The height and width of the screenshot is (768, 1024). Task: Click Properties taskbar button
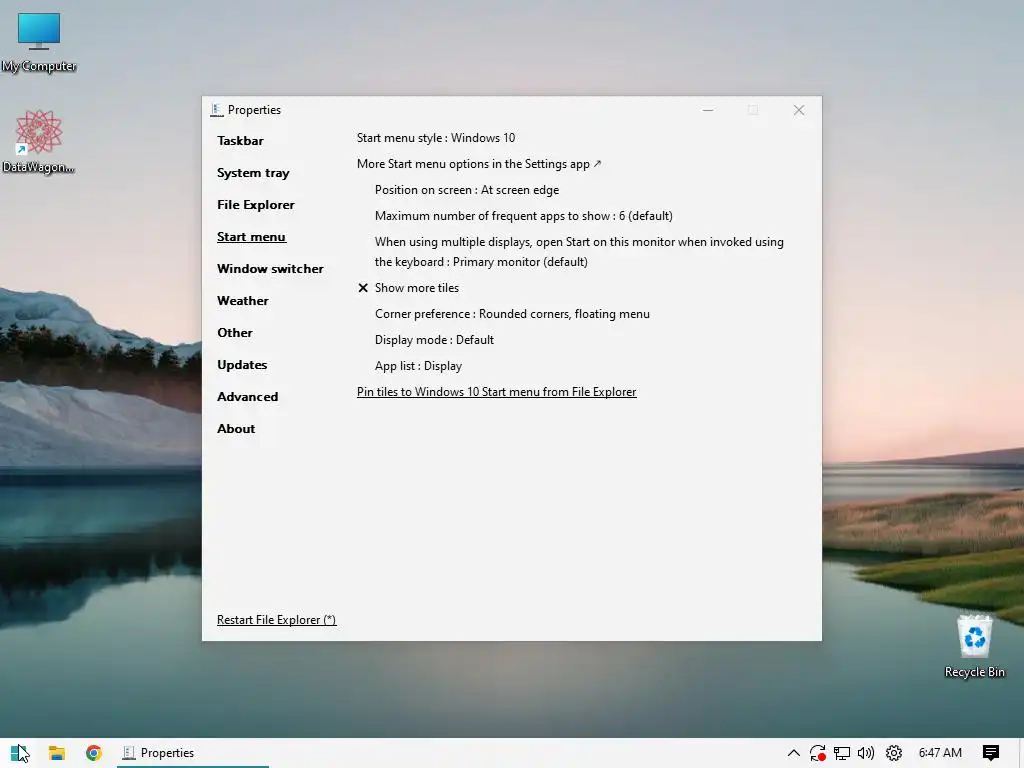[x=193, y=753]
